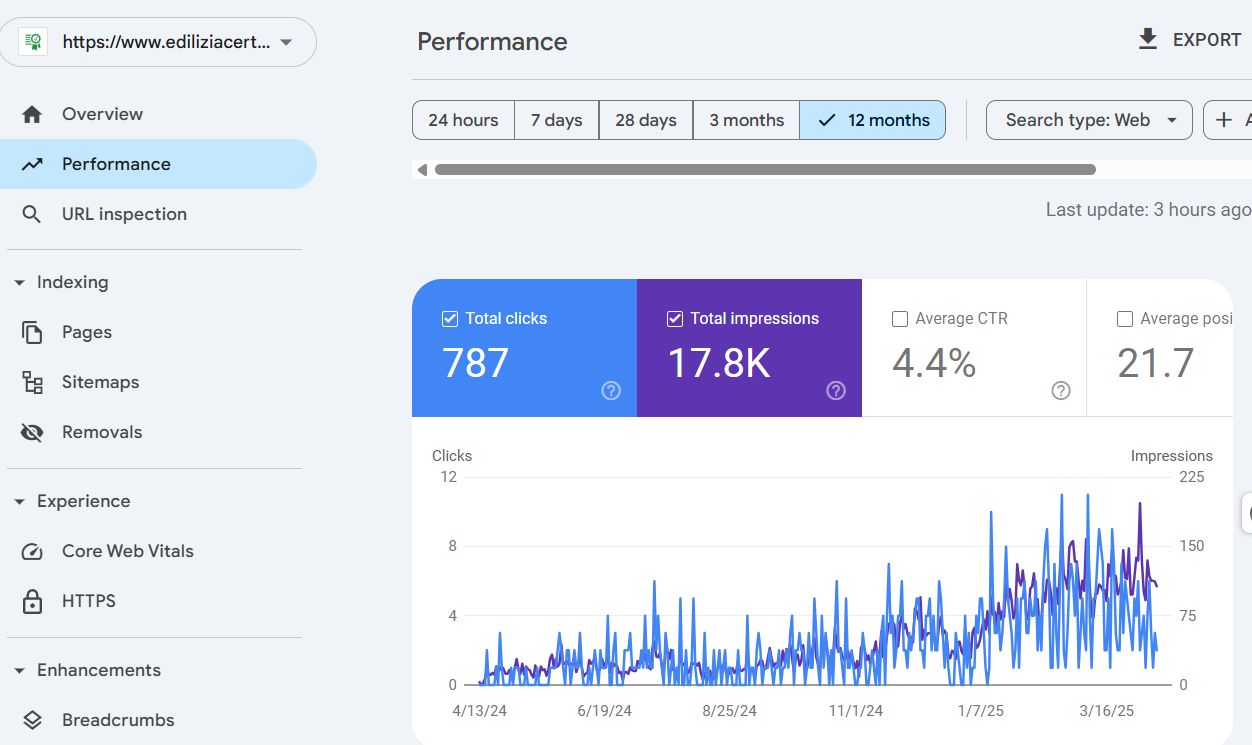1252x745 pixels.
Task: Click the Removals crossed-eye icon
Action: point(32,432)
